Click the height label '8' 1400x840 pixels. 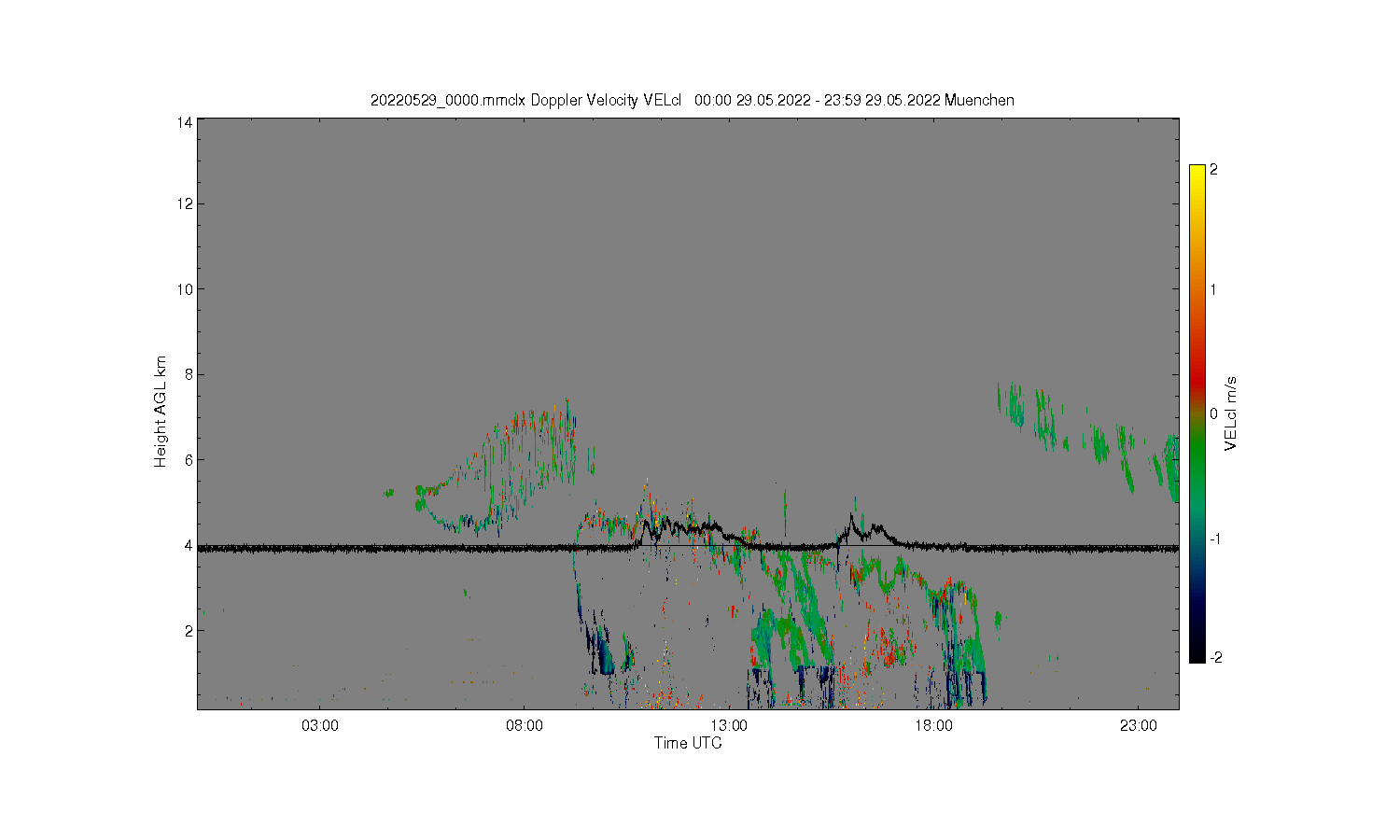pos(189,374)
